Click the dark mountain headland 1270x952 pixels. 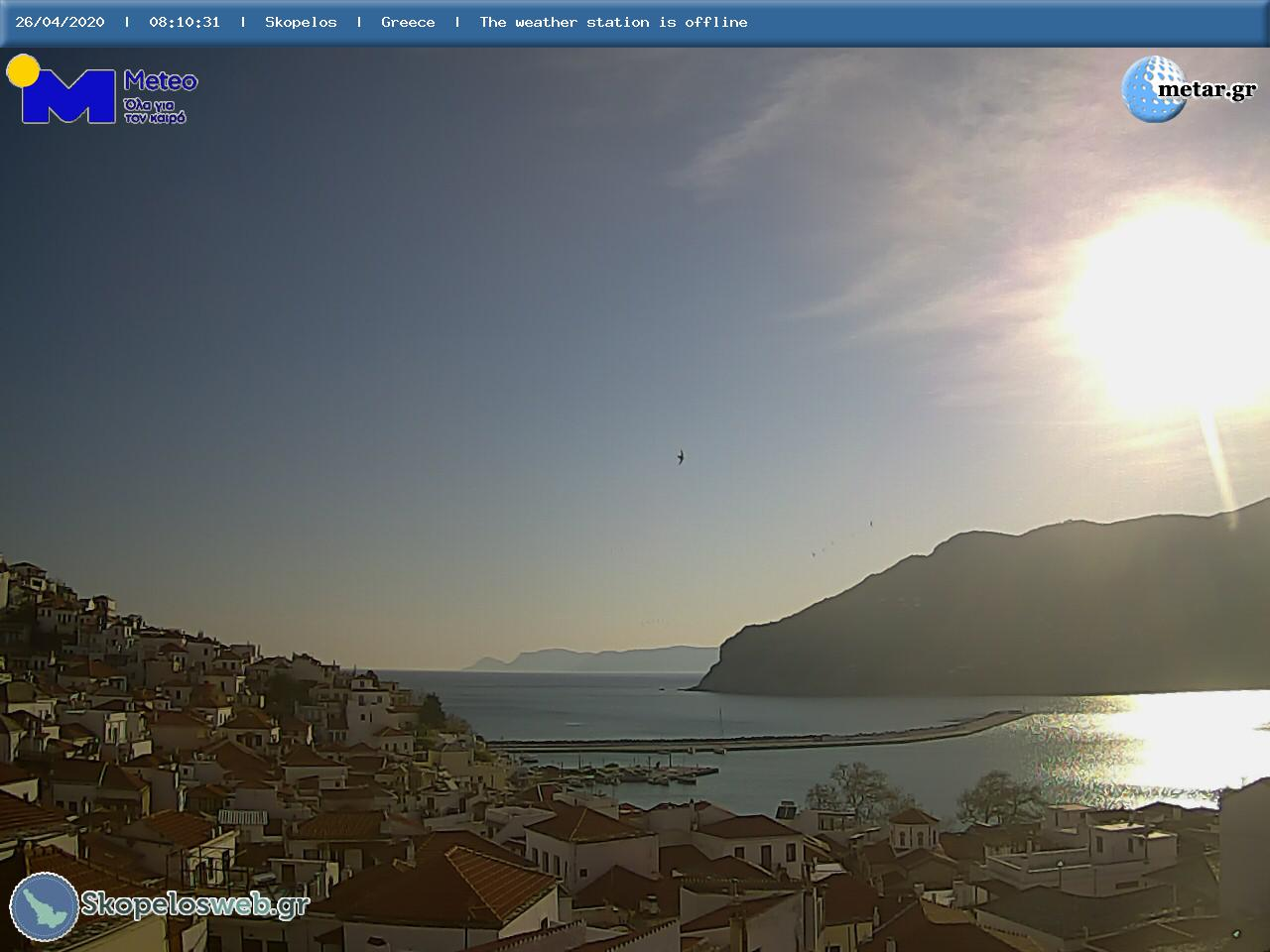(x=992, y=615)
